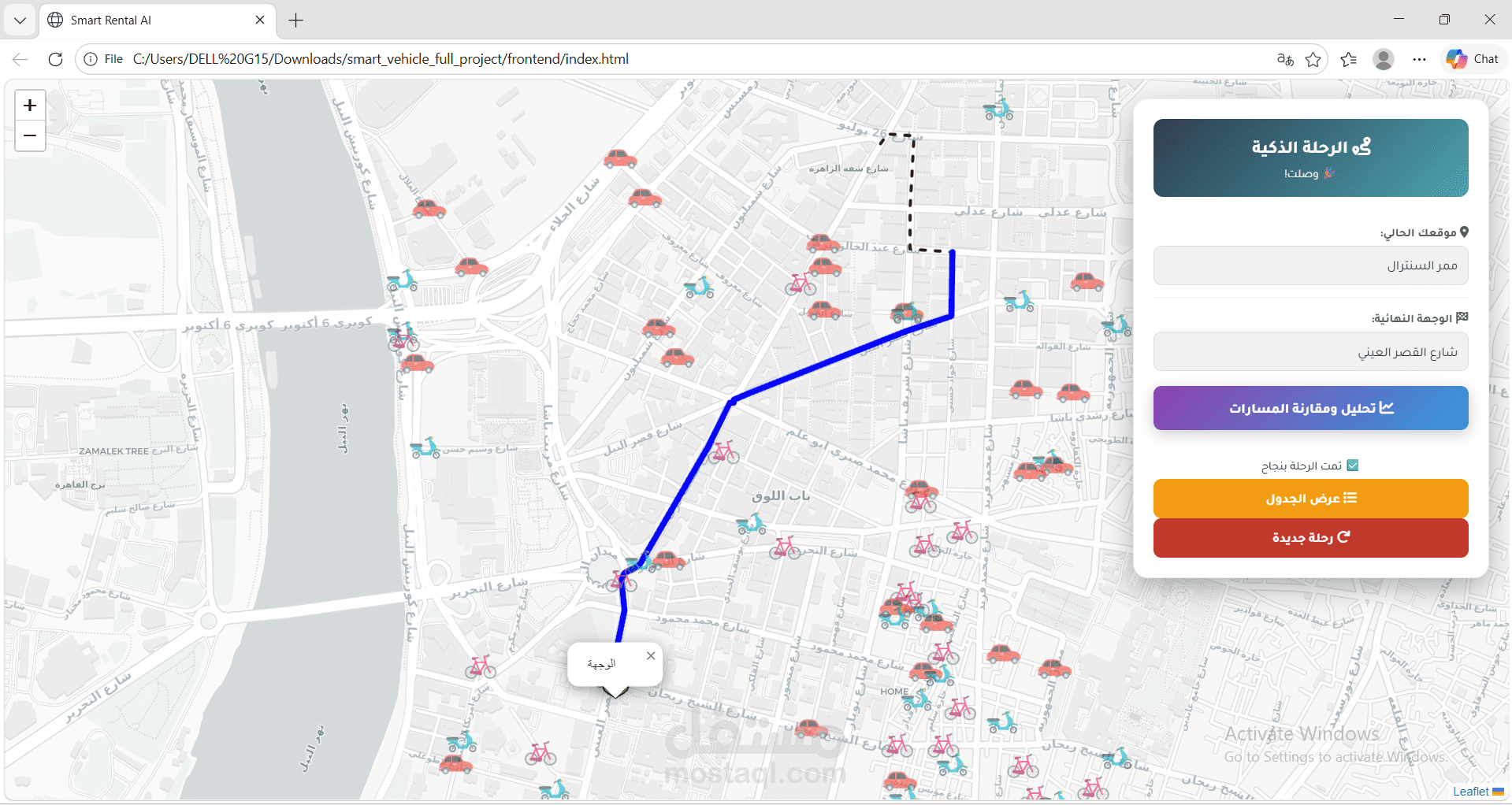Screen dimensions: 1512x805
Task: Open the browser profile avatar
Action: point(1383,59)
